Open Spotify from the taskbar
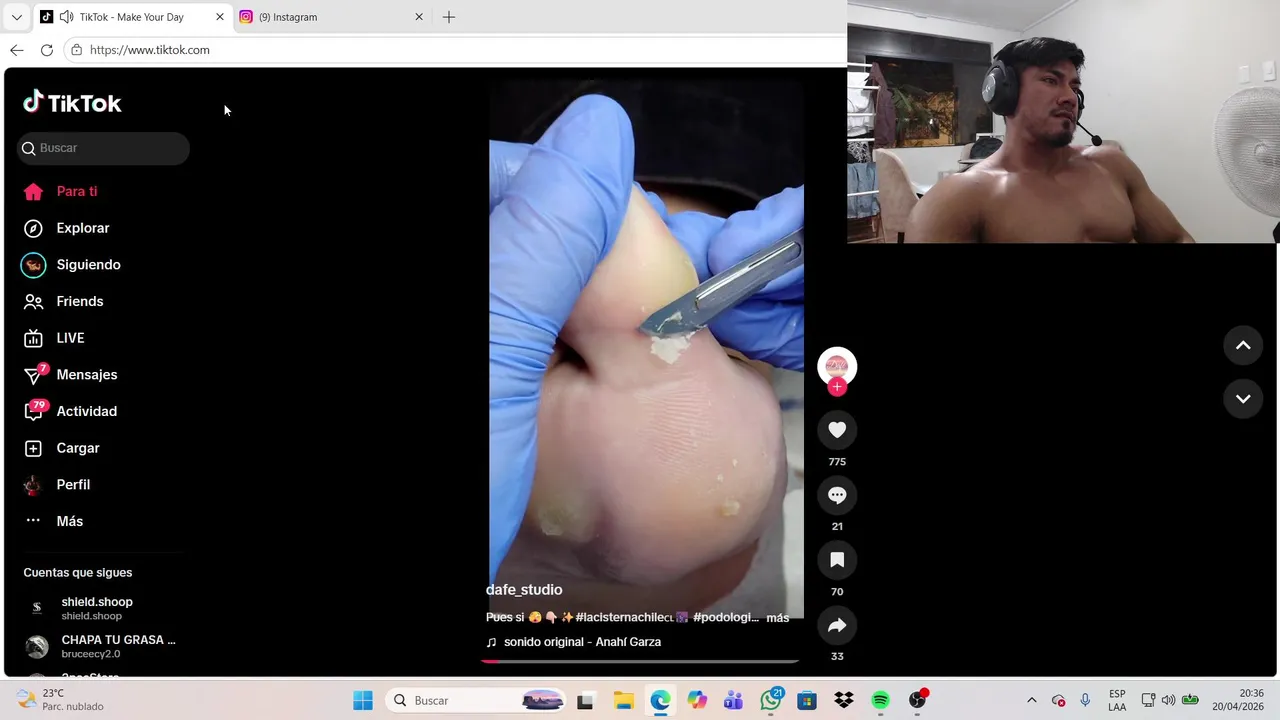The image size is (1280, 720). tap(880, 701)
